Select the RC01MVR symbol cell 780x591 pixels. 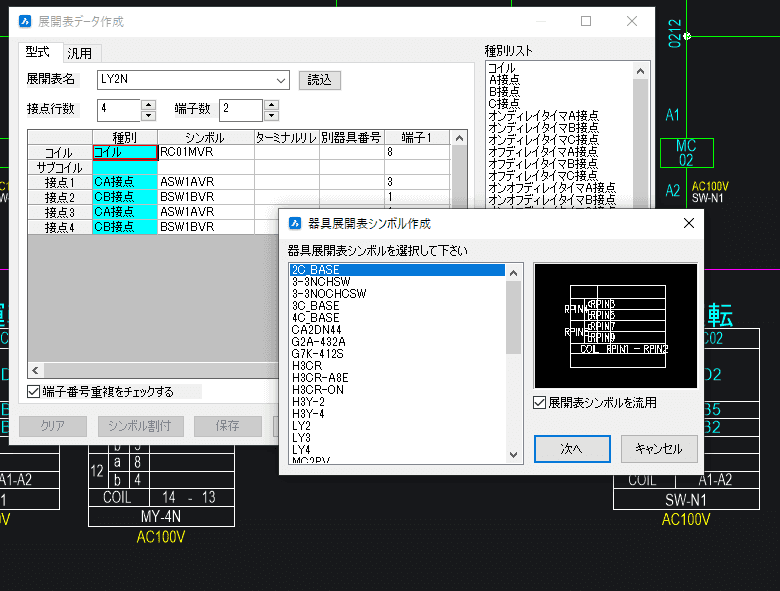click(x=206, y=152)
